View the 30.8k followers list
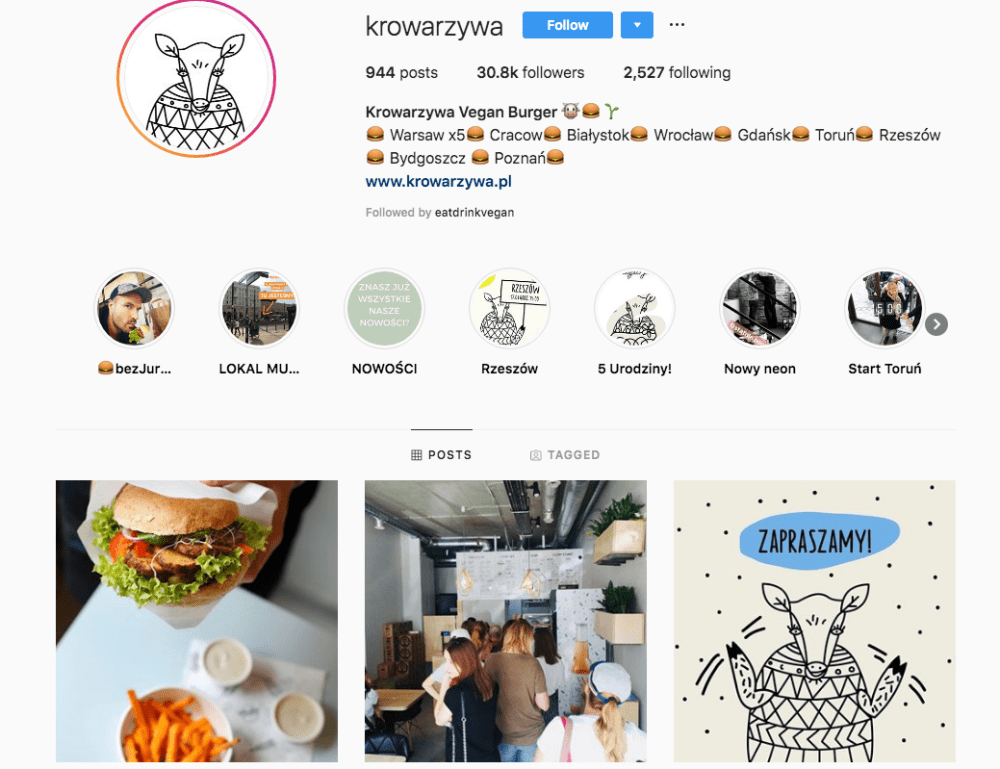This screenshot has width=1000, height=769. pos(531,73)
